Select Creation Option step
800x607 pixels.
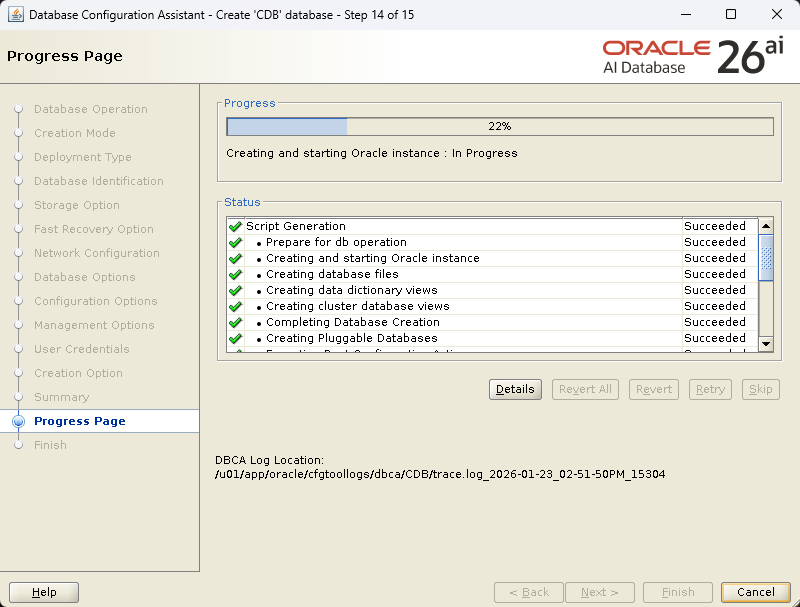pyautogui.click(x=78, y=373)
